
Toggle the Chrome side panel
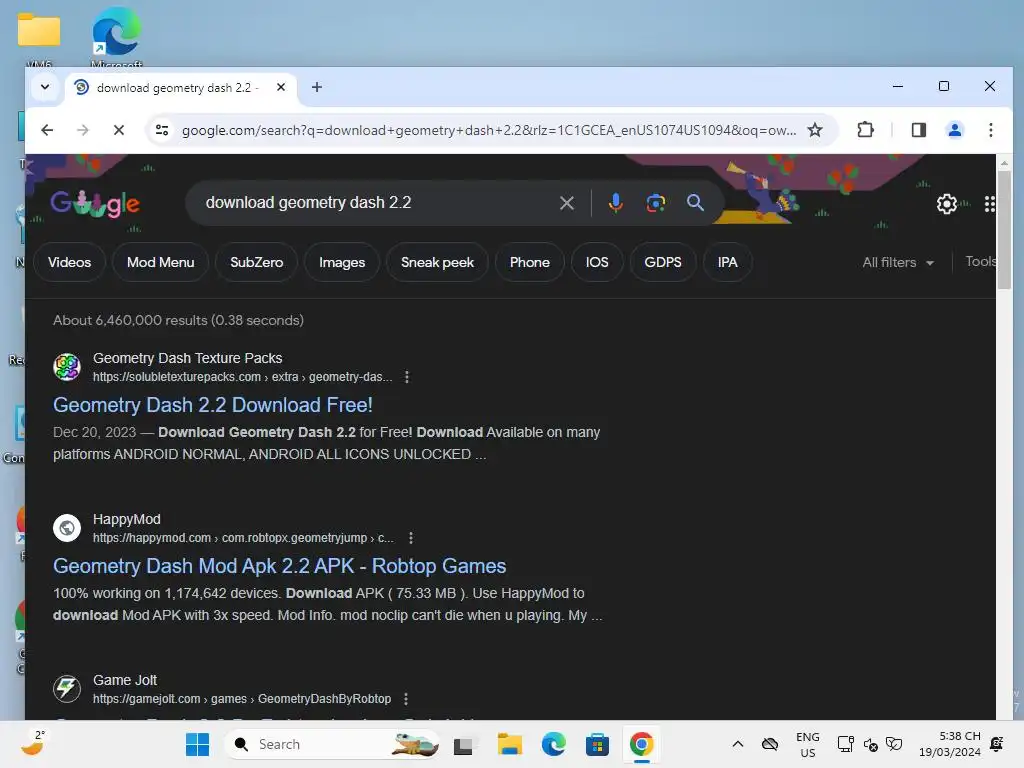click(919, 130)
